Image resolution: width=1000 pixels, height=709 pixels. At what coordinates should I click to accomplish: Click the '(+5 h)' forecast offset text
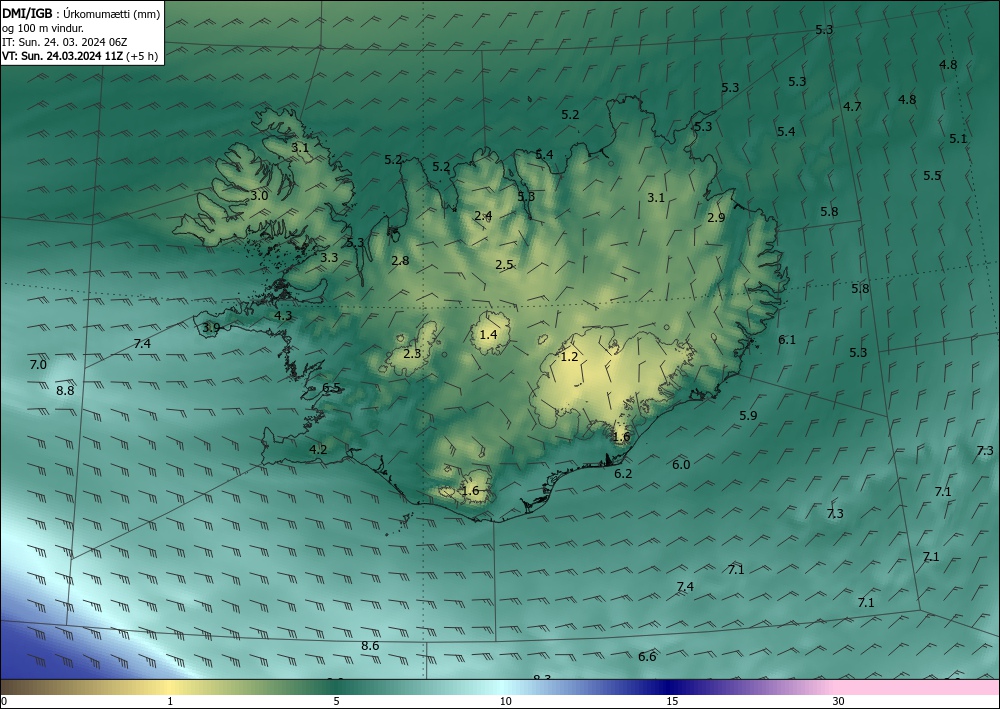[x=142, y=56]
